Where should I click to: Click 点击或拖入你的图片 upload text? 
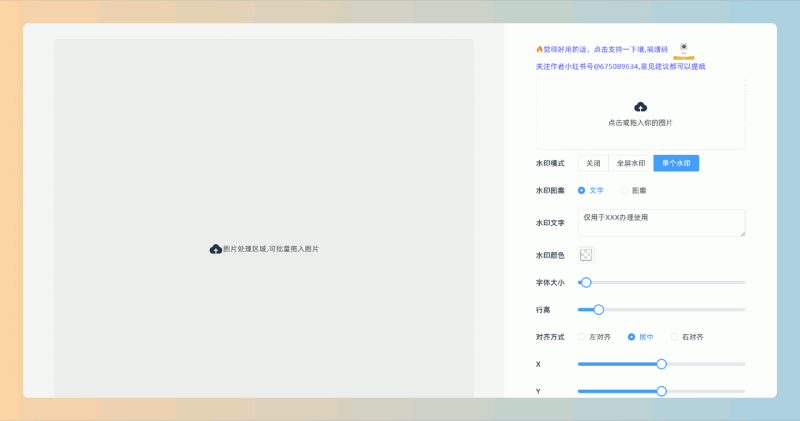tap(640, 123)
